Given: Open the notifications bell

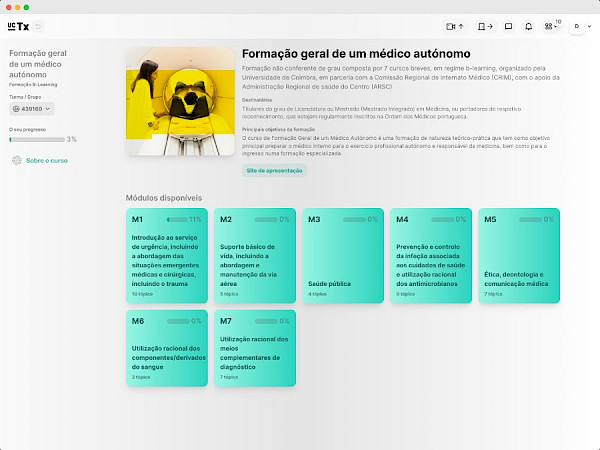Looking at the screenshot, I should pyautogui.click(x=530, y=26).
